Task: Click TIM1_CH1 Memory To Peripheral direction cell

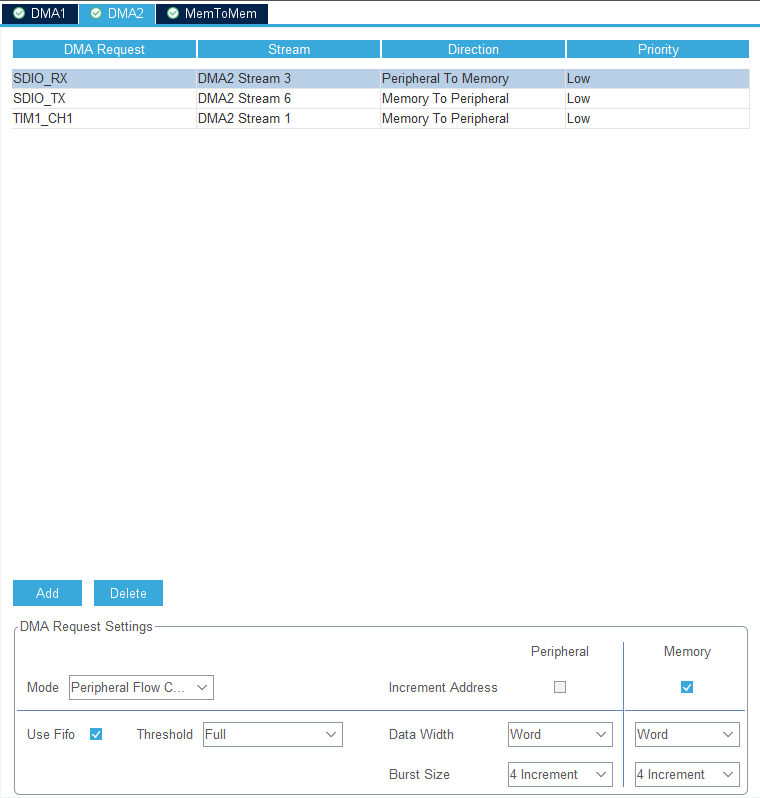Action: coord(473,118)
